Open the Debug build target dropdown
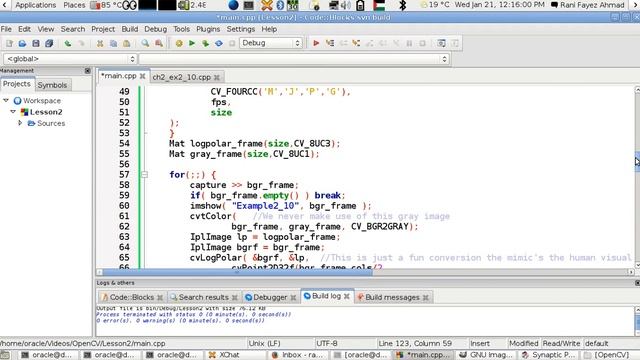This screenshot has height=360, width=640. tap(271, 43)
